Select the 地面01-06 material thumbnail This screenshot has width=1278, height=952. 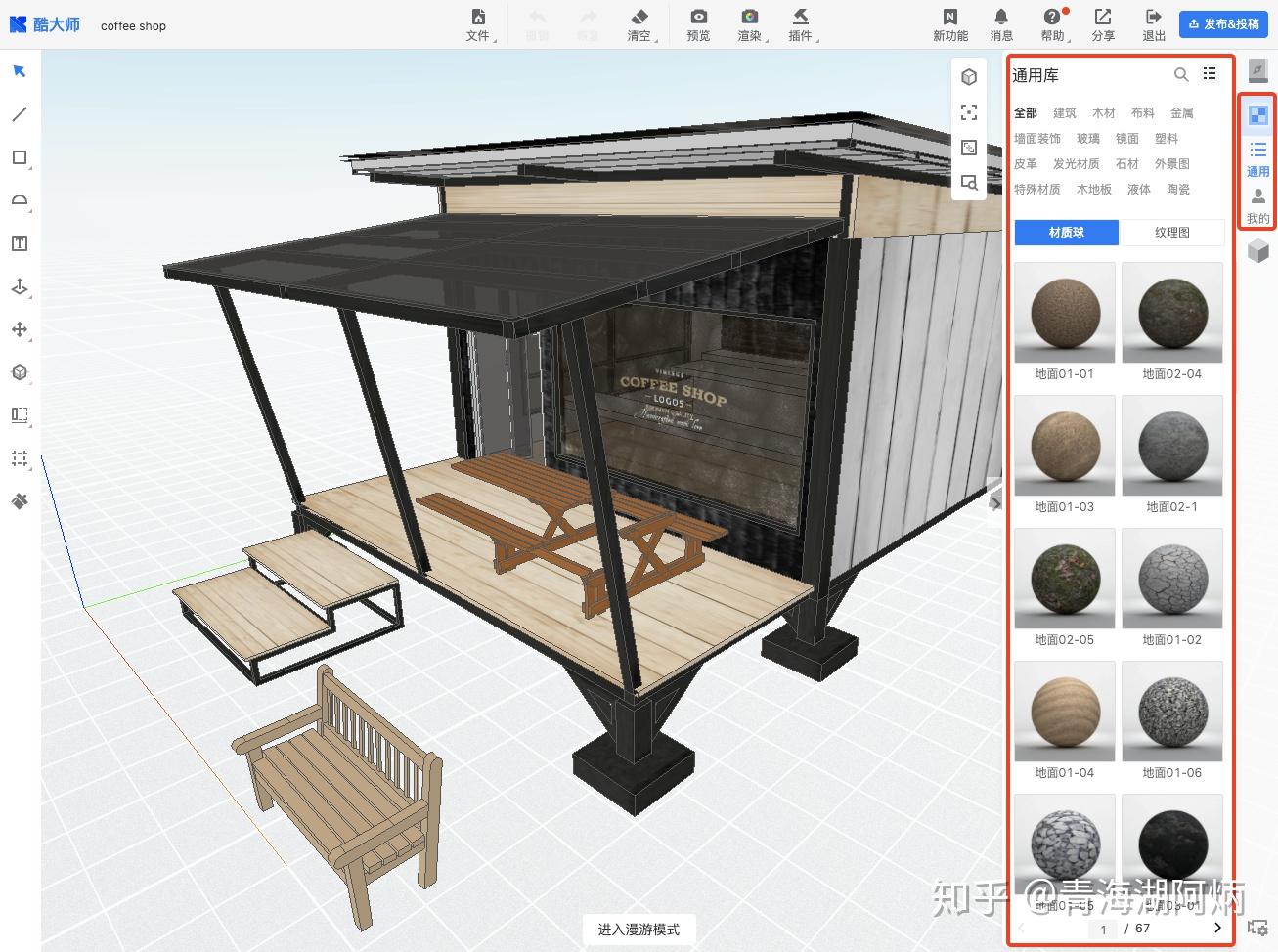[x=1172, y=712]
